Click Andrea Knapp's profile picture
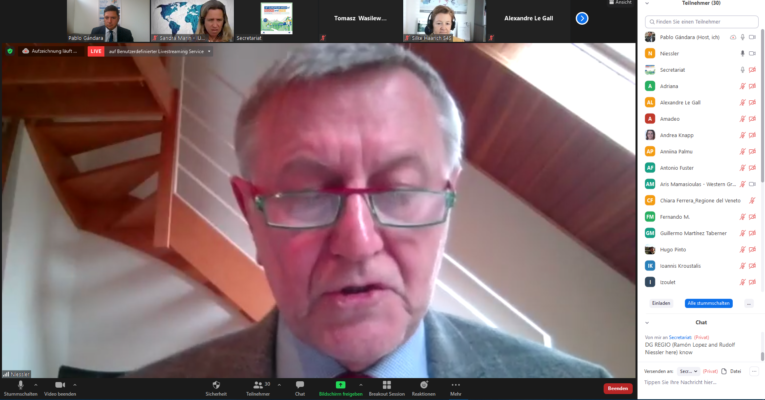 tap(650, 135)
